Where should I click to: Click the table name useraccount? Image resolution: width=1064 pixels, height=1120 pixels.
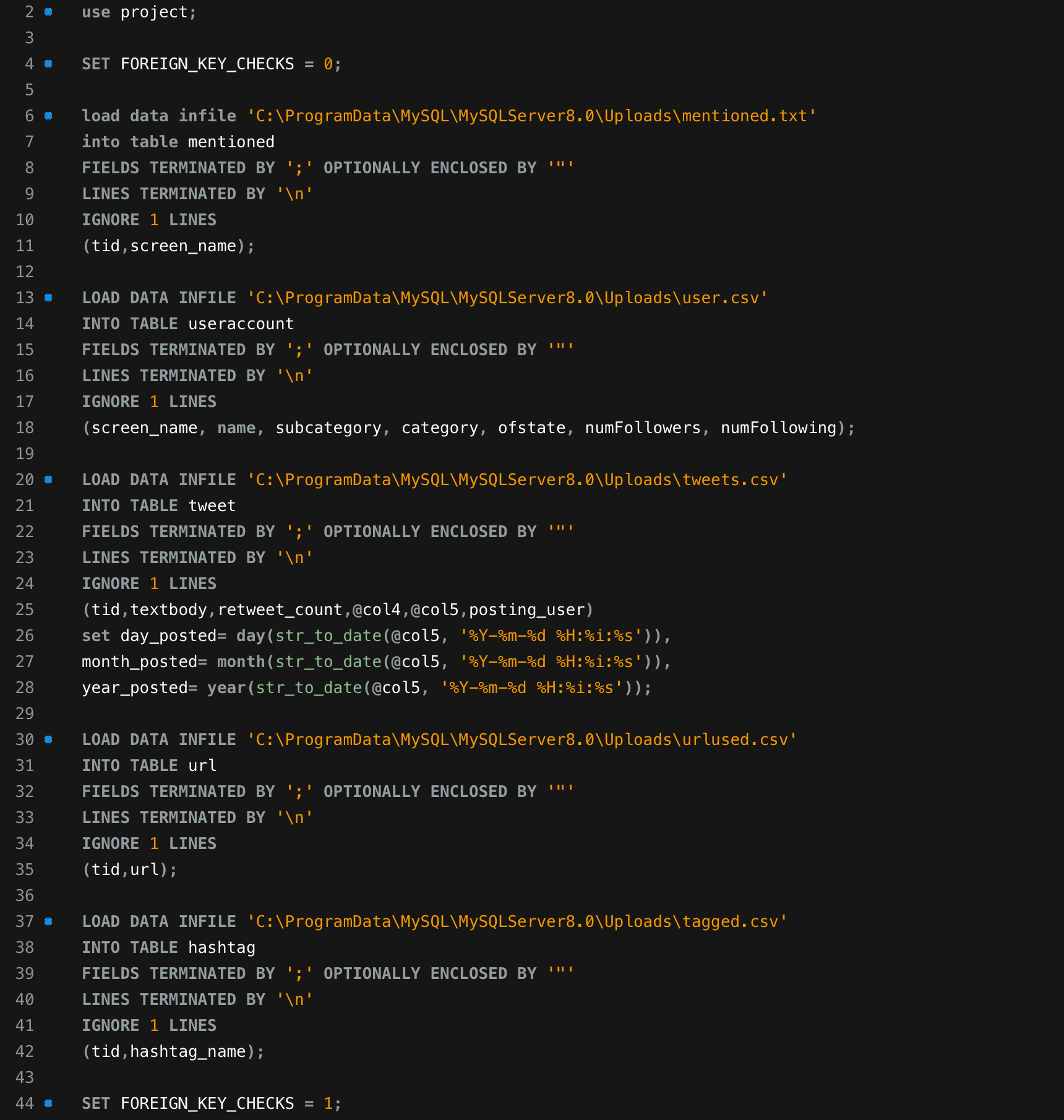pyautogui.click(x=241, y=324)
